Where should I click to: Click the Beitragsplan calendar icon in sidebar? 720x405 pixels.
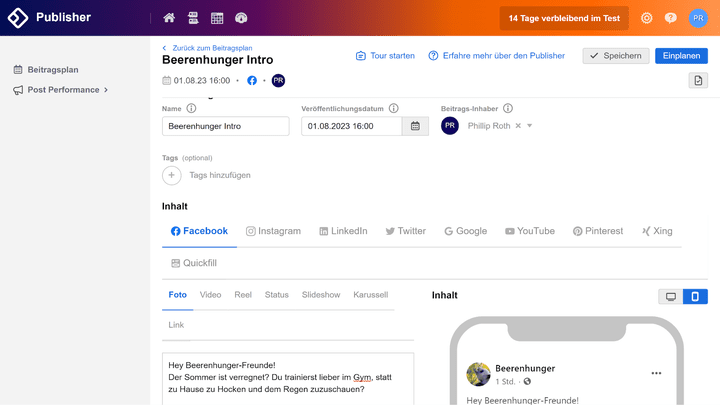point(18,70)
